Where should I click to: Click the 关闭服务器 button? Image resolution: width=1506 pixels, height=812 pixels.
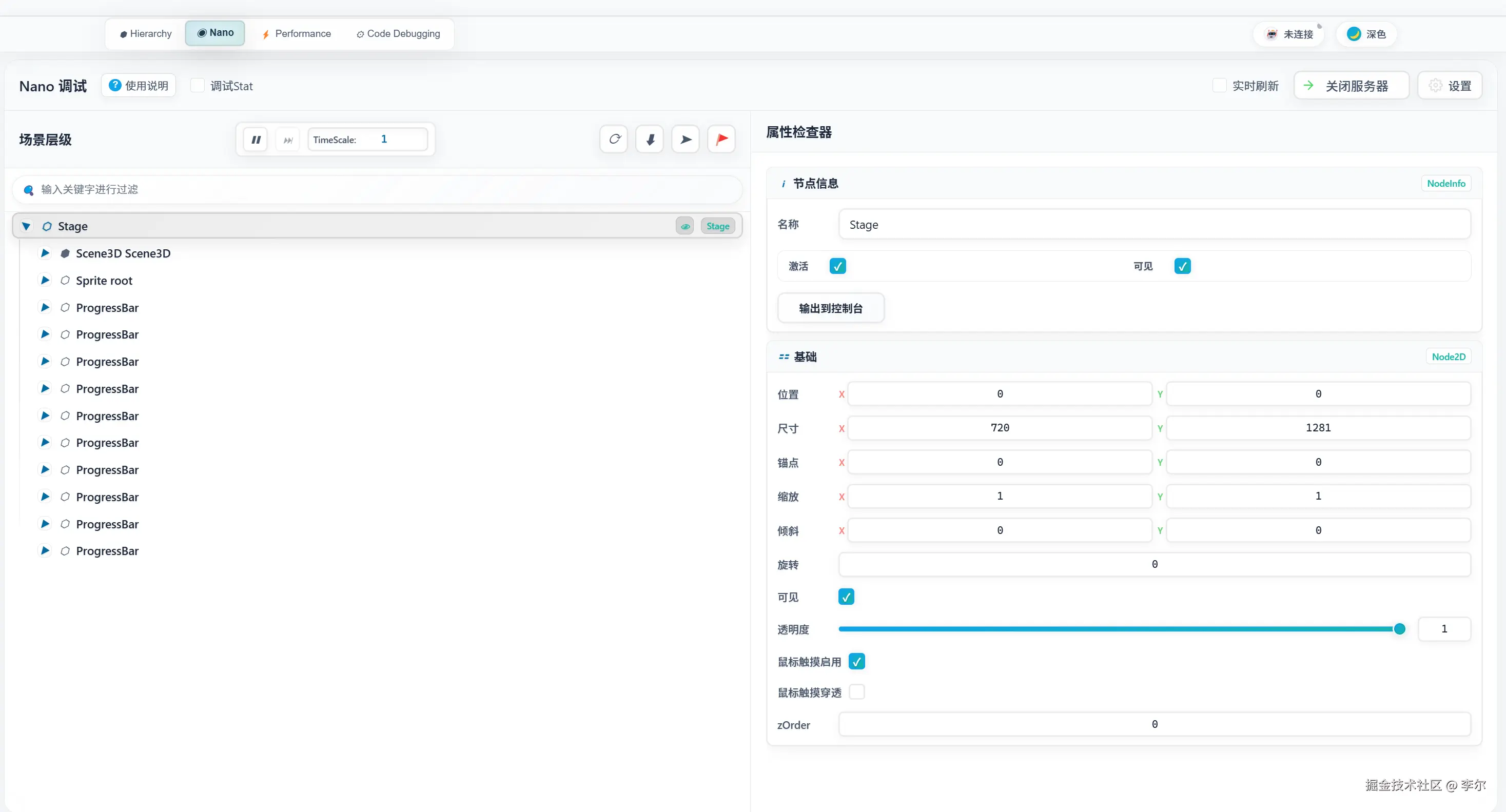(x=1351, y=86)
